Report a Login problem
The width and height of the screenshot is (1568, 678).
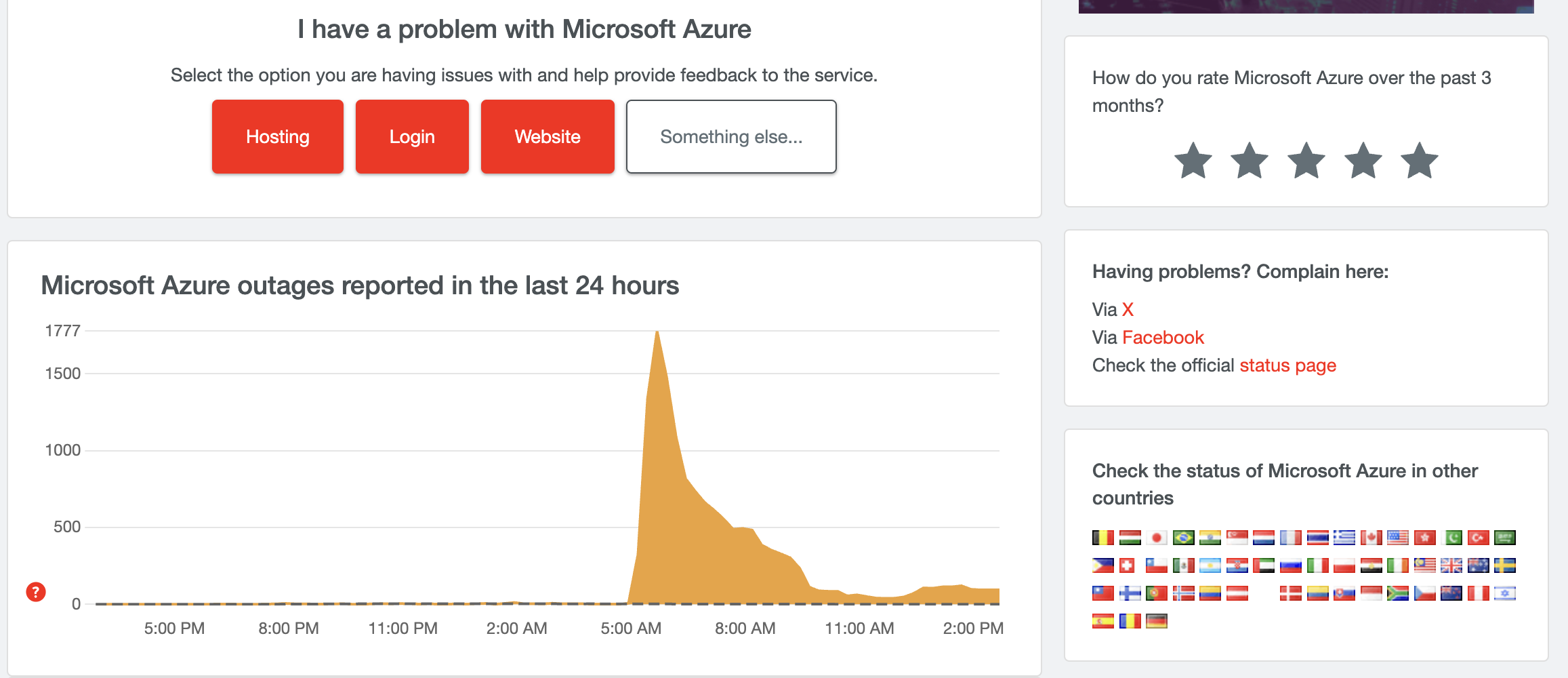tap(412, 136)
